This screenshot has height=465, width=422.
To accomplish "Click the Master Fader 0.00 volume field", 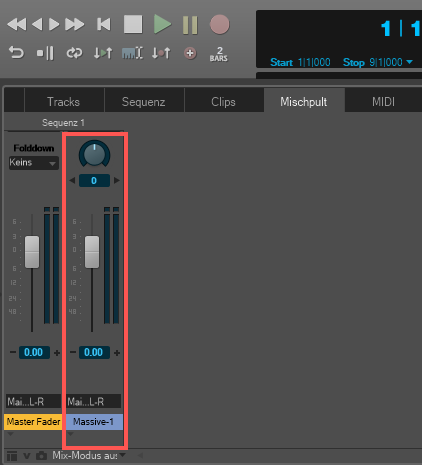I will coord(34,352).
